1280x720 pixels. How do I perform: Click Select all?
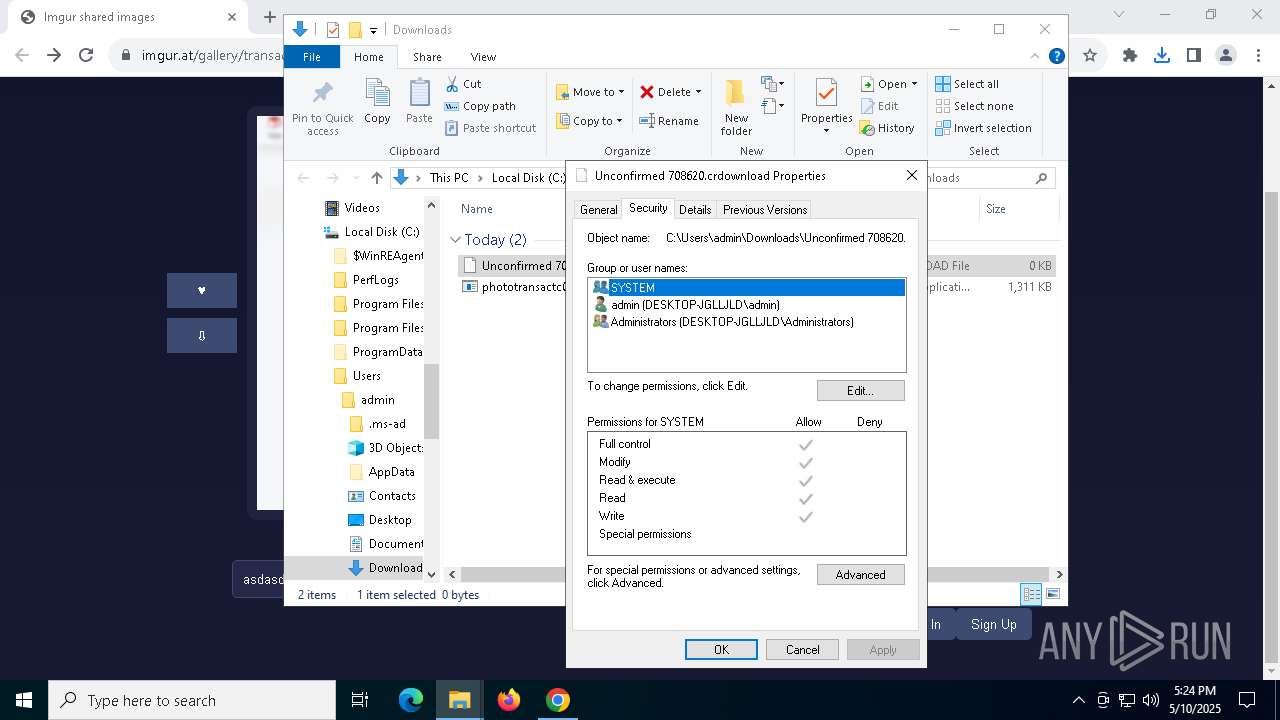tap(967, 84)
